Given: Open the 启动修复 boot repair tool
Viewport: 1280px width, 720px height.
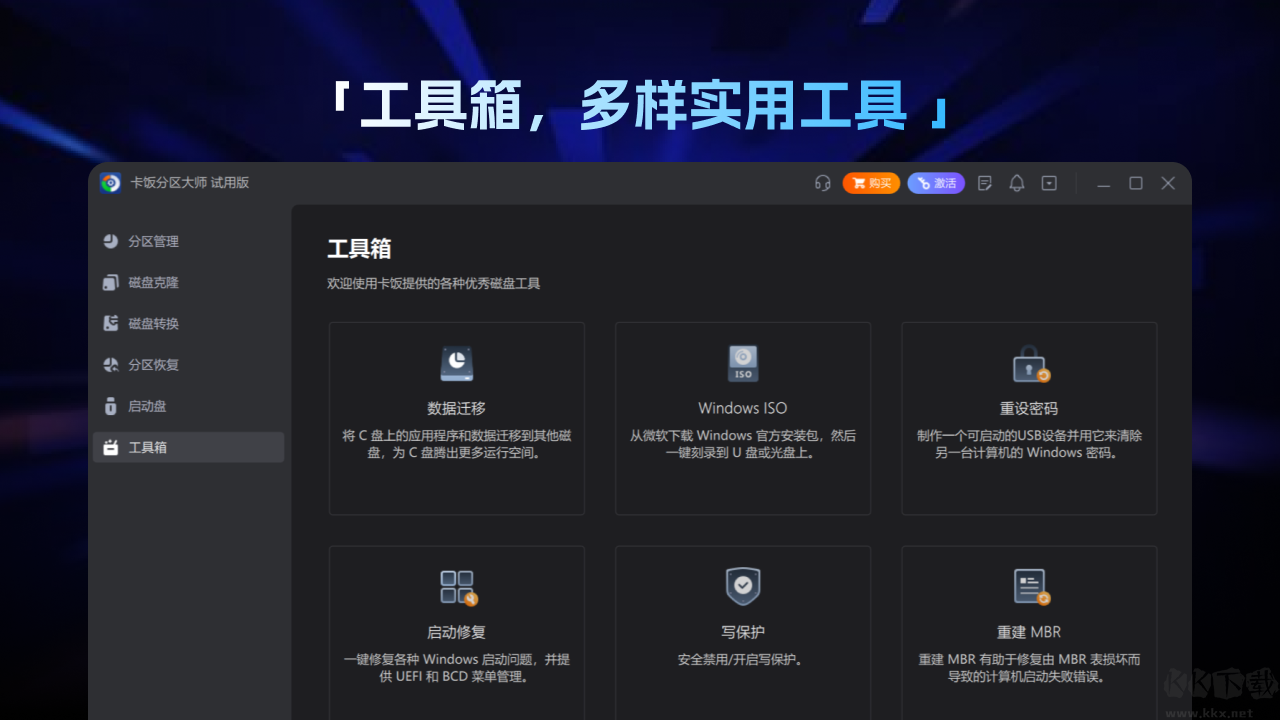Looking at the screenshot, I should click(456, 587).
